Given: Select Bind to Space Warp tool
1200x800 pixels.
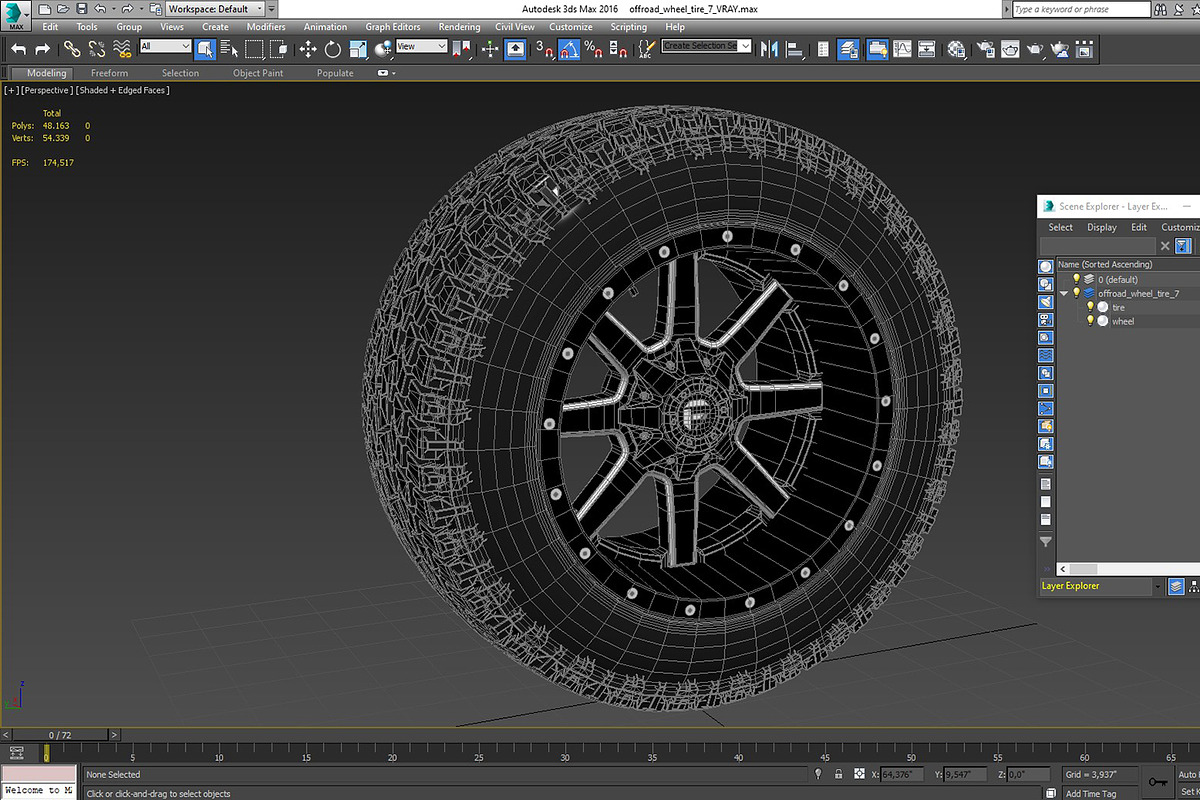Looking at the screenshot, I should click(x=122, y=48).
